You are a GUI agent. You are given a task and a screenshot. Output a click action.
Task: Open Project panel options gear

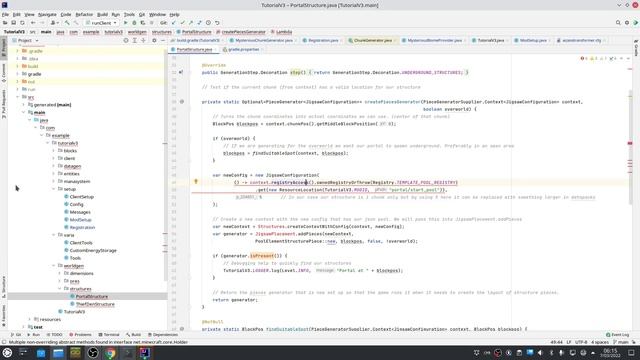154,40
